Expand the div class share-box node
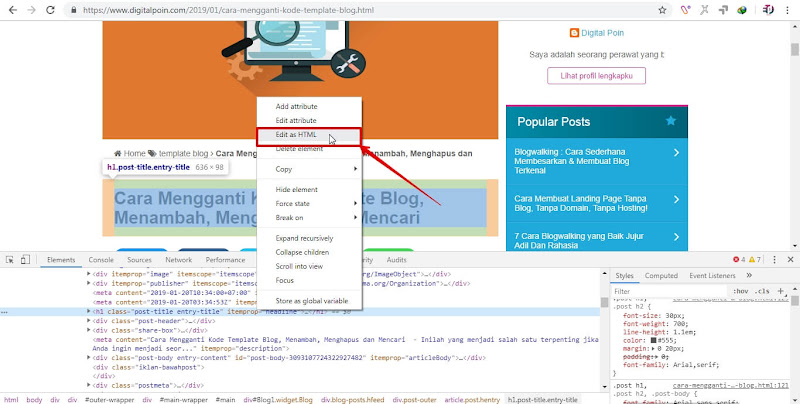Screen dimensions: 800x404 [x=89, y=330]
